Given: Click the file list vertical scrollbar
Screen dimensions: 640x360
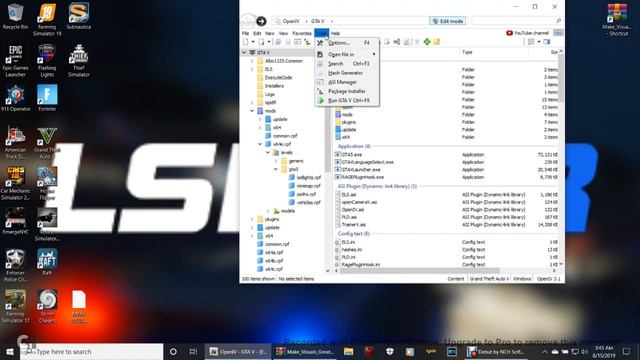Looking at the screenshot, I should 561,78.
